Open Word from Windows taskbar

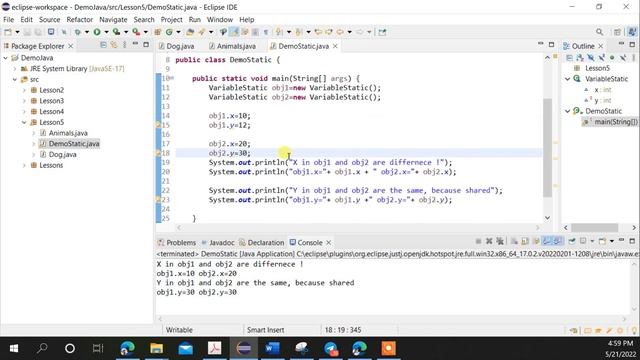(272, 348)
